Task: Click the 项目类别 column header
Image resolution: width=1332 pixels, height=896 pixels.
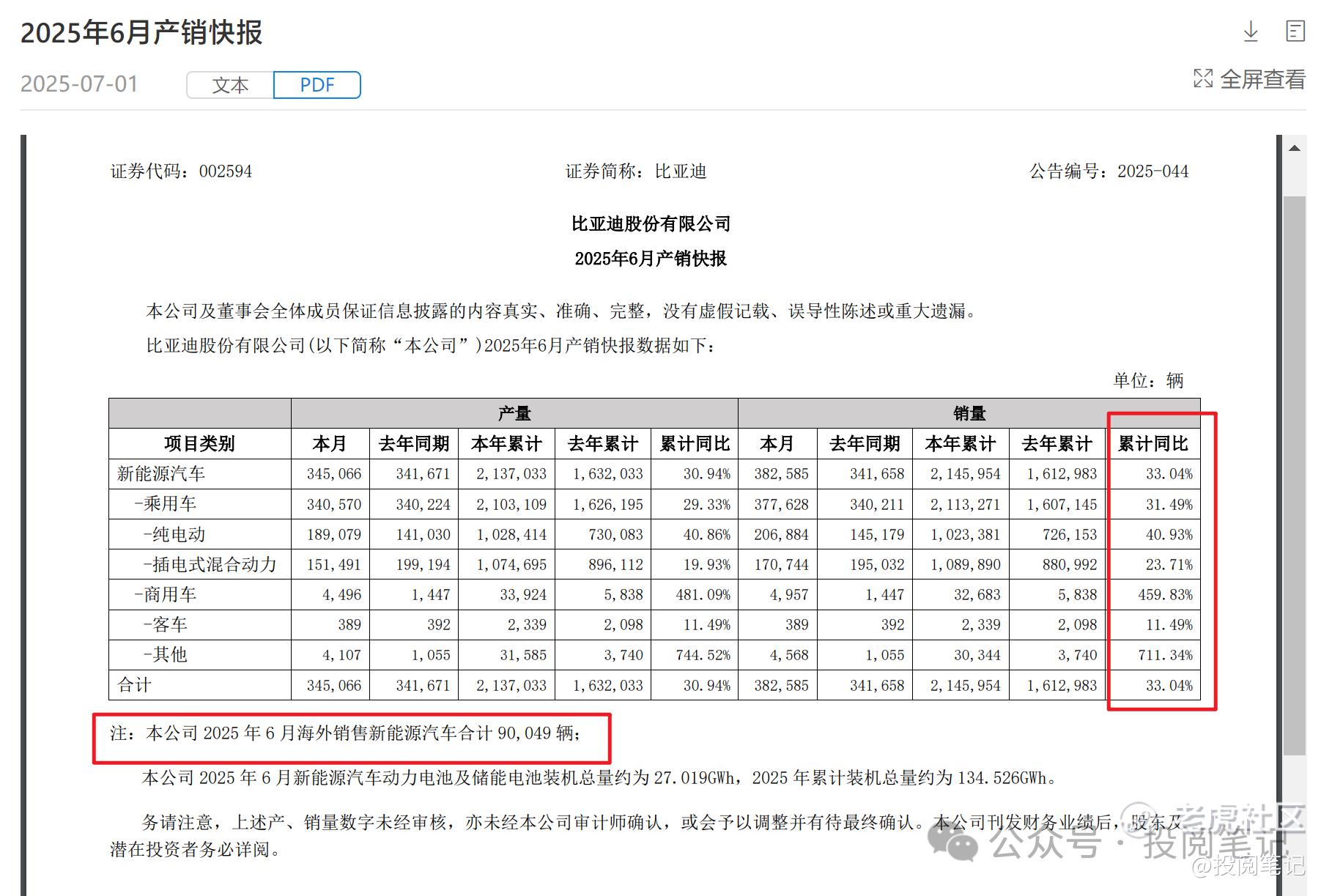Action: [199, 443]
